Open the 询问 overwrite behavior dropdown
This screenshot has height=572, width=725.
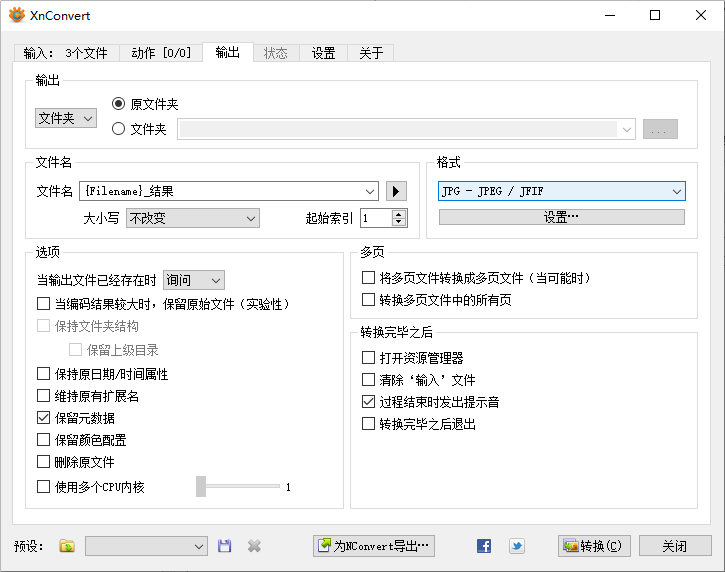click(194, 280)
